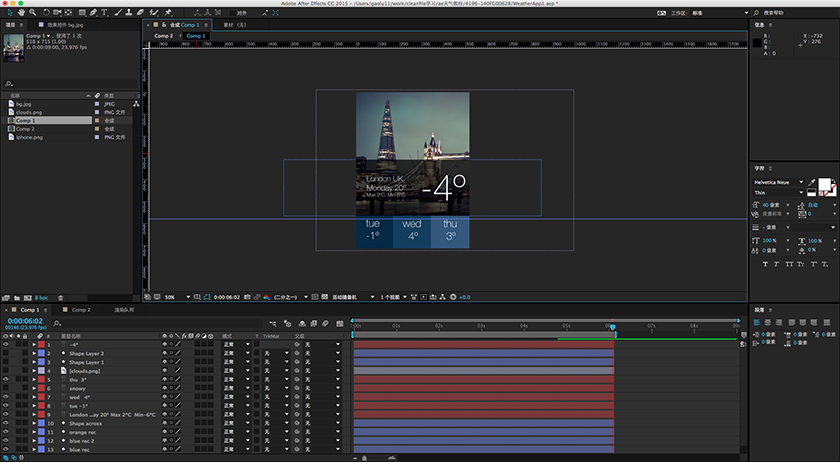Hide the 'orange rec' layer eye toggle
The height and width of the screenshot is (462, 840).
point(5,432)
